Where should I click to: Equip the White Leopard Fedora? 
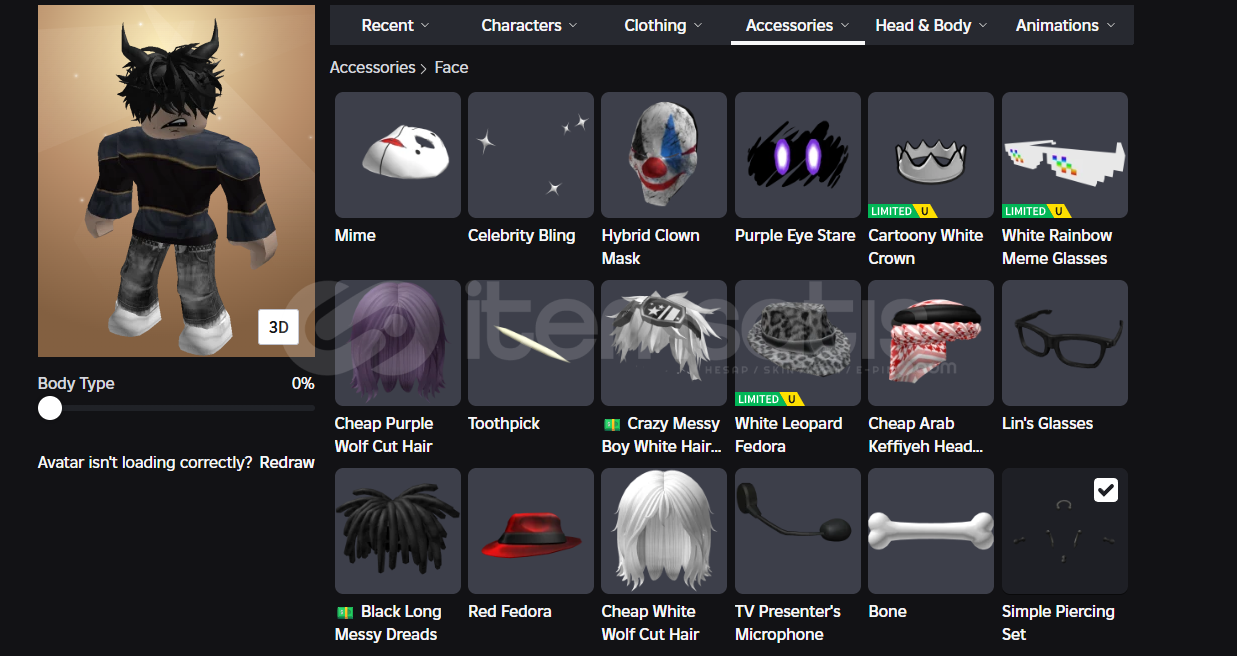coord(798,343)
